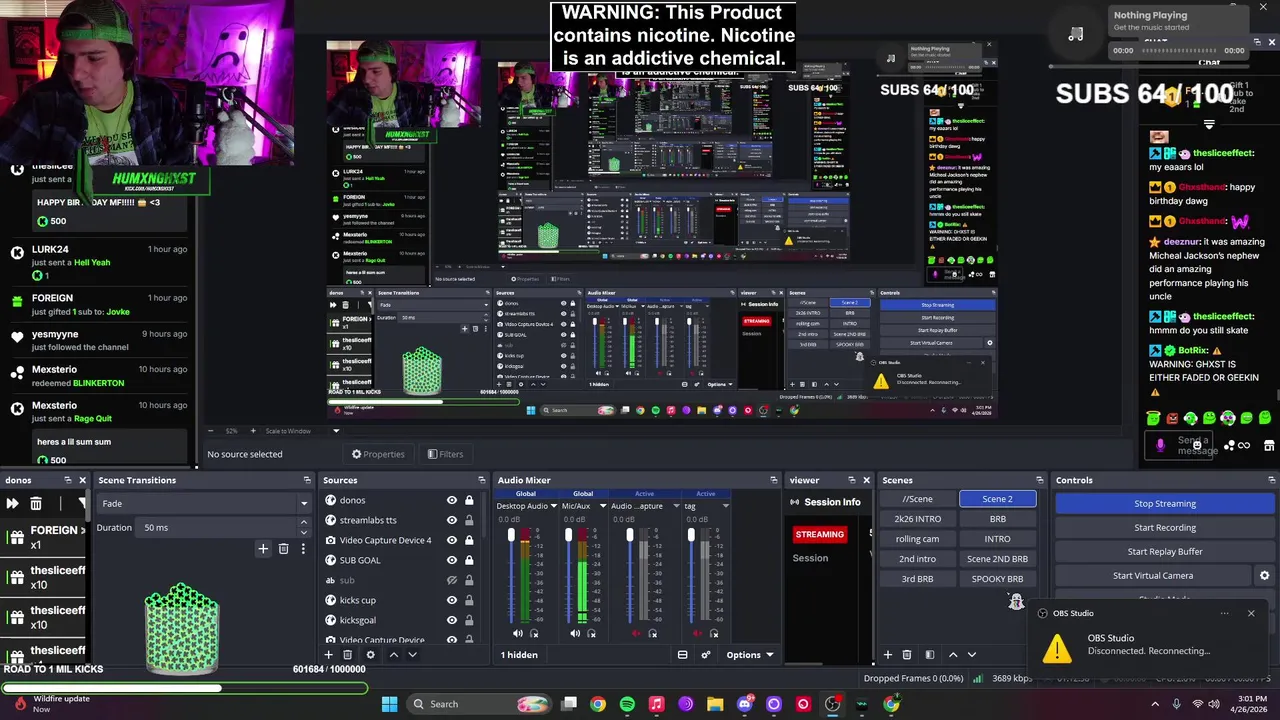
Task: Hide streamlabs tts source via eye icon
Action: [452, 520]
